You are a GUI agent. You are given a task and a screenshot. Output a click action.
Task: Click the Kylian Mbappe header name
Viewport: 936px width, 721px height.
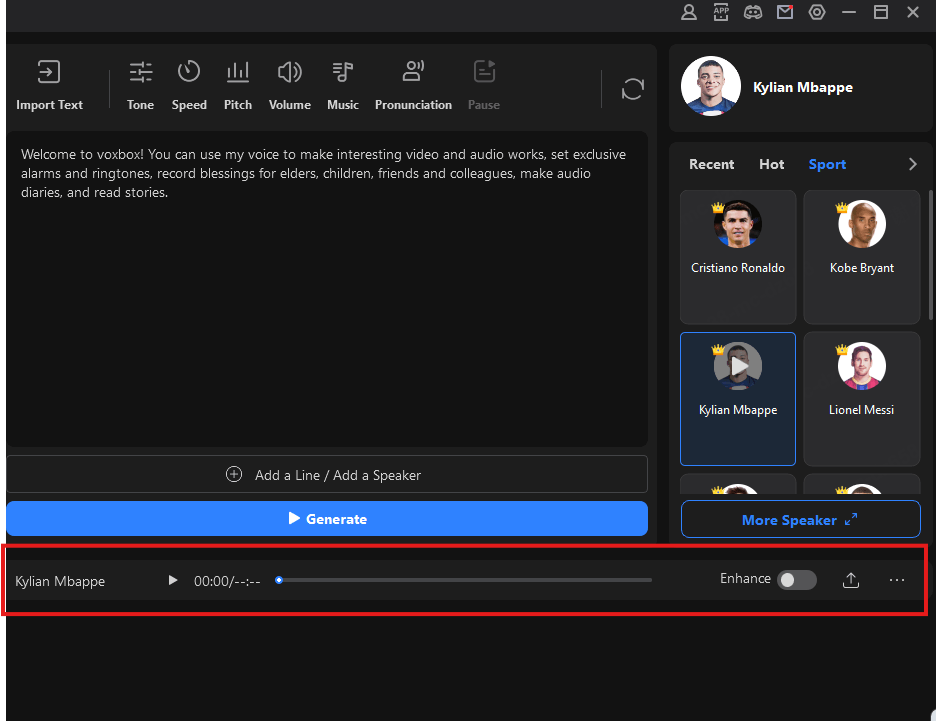click(x=802, y=87)
